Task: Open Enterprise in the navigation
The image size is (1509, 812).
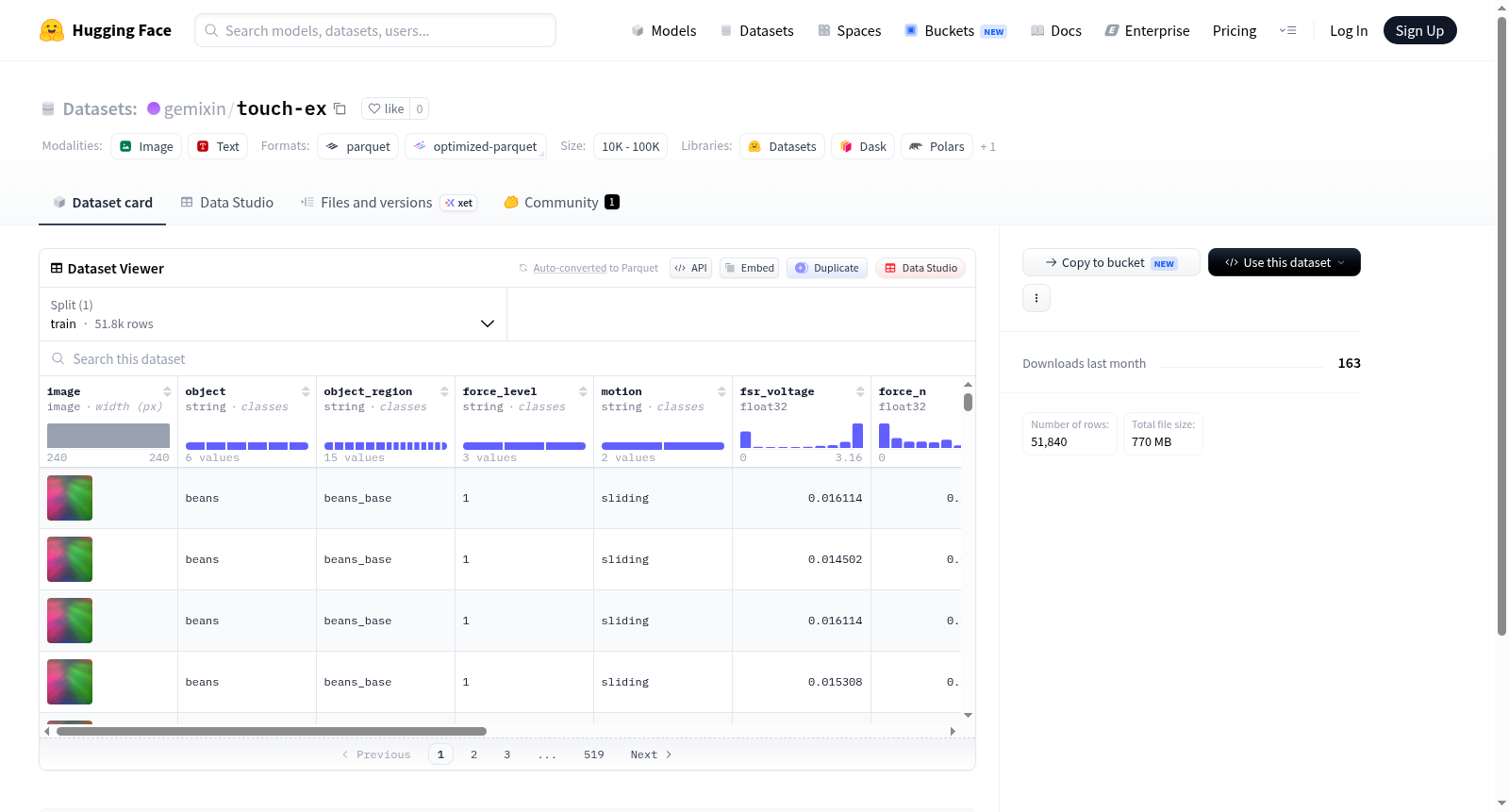Action: coord(1148,30)
